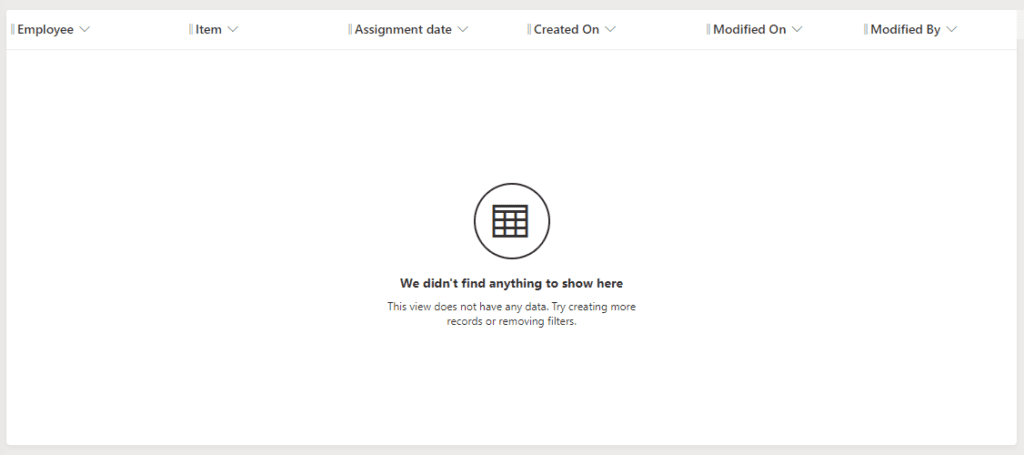Click the Modified By column header text
The height and width of the screenshot is (455, 1024).
905,30
